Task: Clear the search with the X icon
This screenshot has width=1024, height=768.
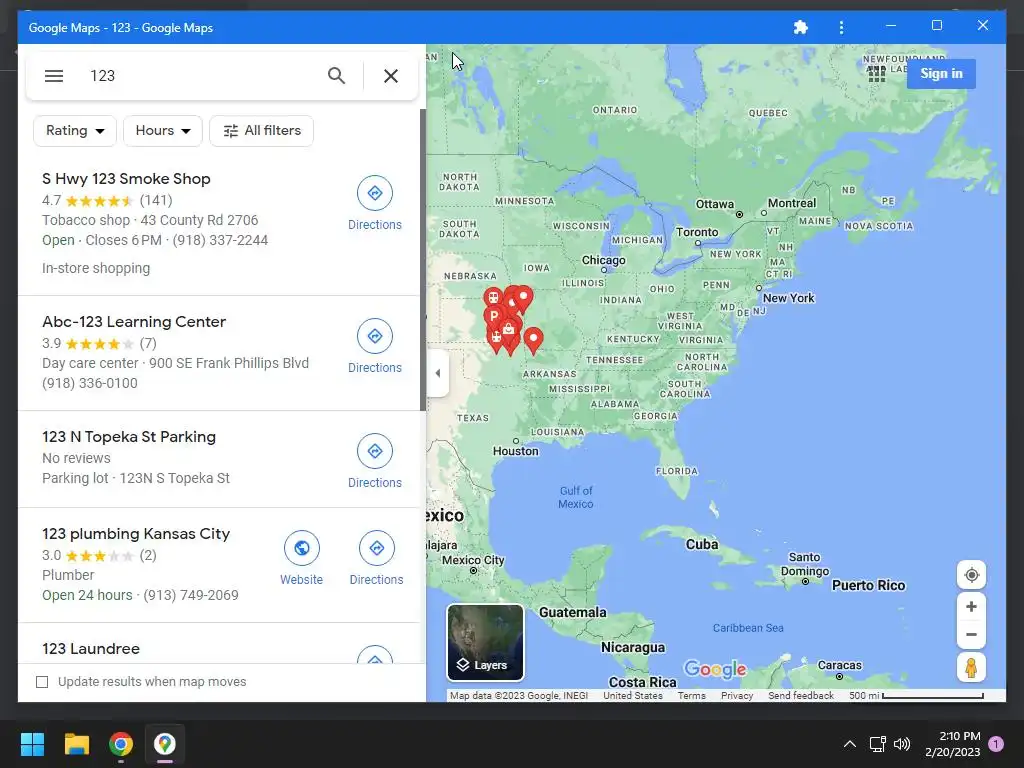Action: click(x=391, y=76)
